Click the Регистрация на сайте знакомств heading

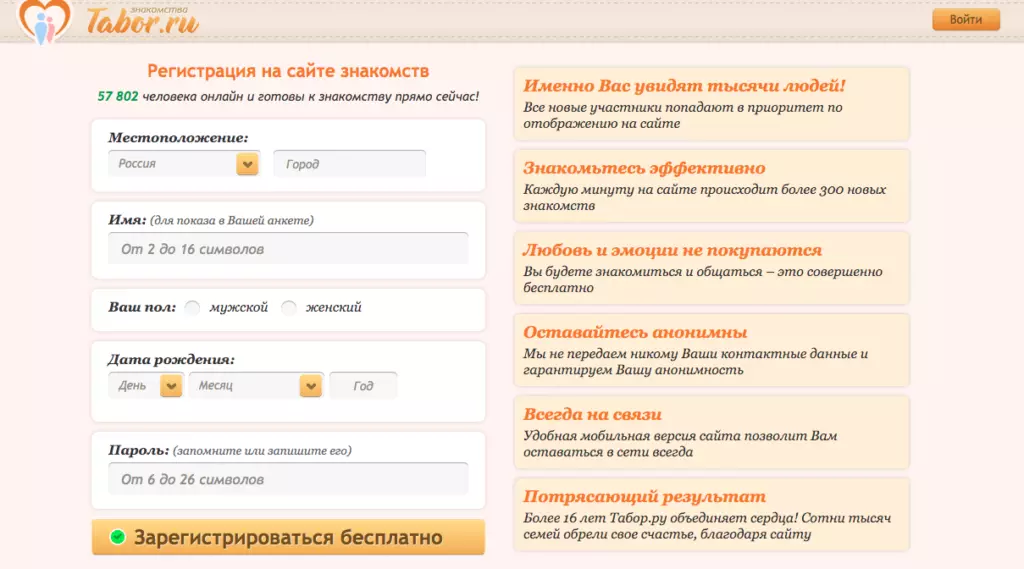(288, 71)
